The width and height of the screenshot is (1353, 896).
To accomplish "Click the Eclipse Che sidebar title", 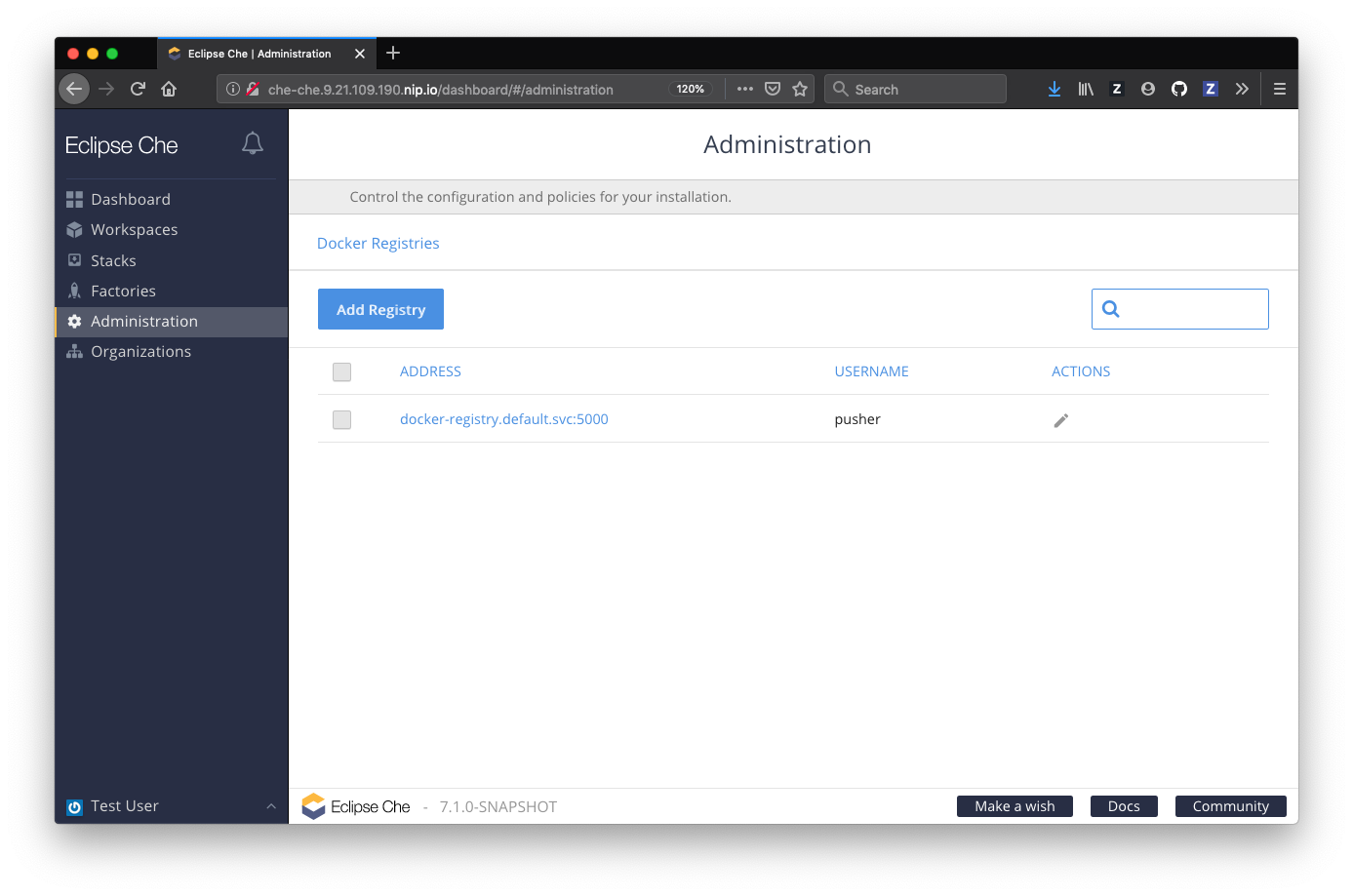I will point(121,145).
